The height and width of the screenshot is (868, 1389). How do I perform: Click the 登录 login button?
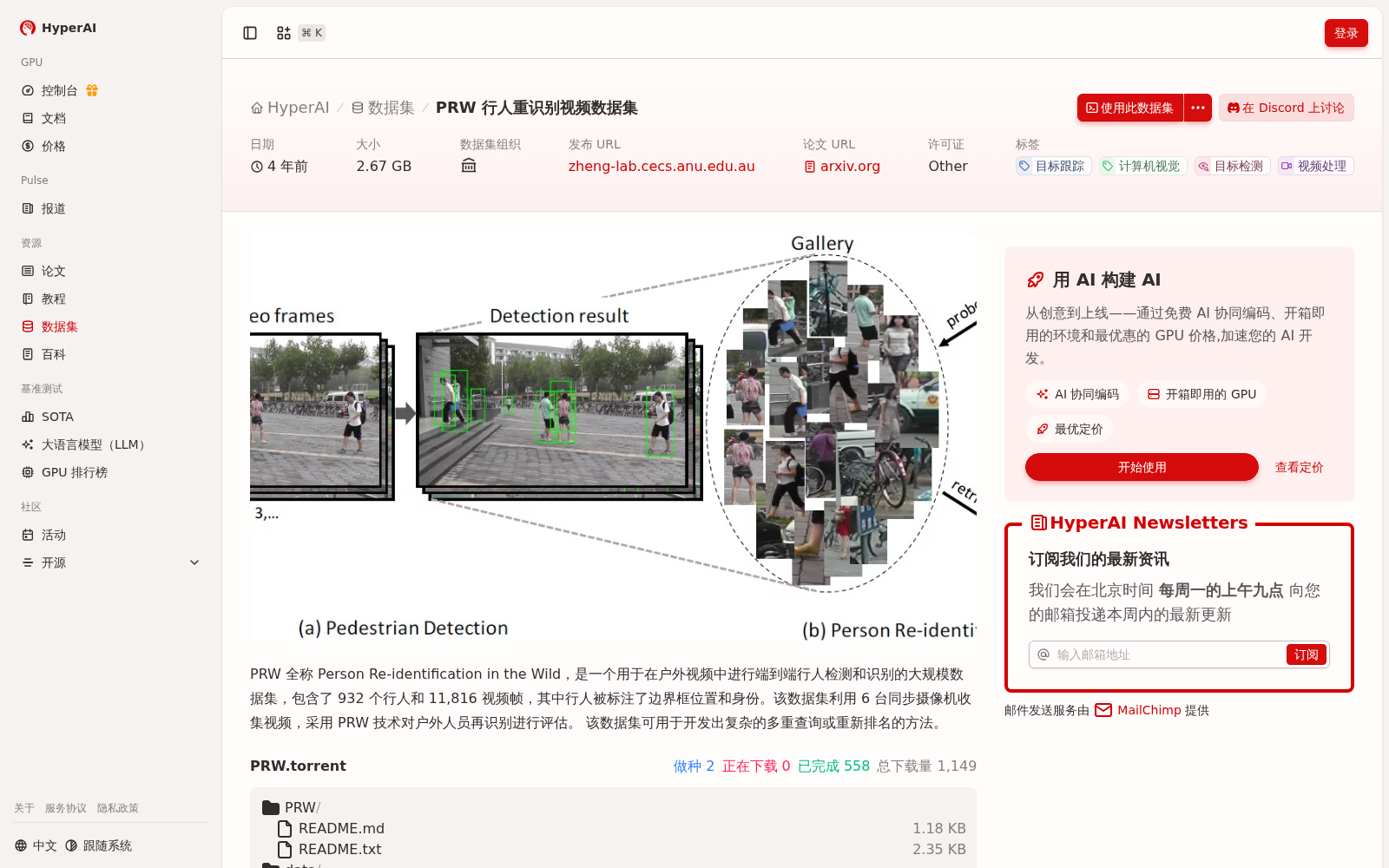1346,33
